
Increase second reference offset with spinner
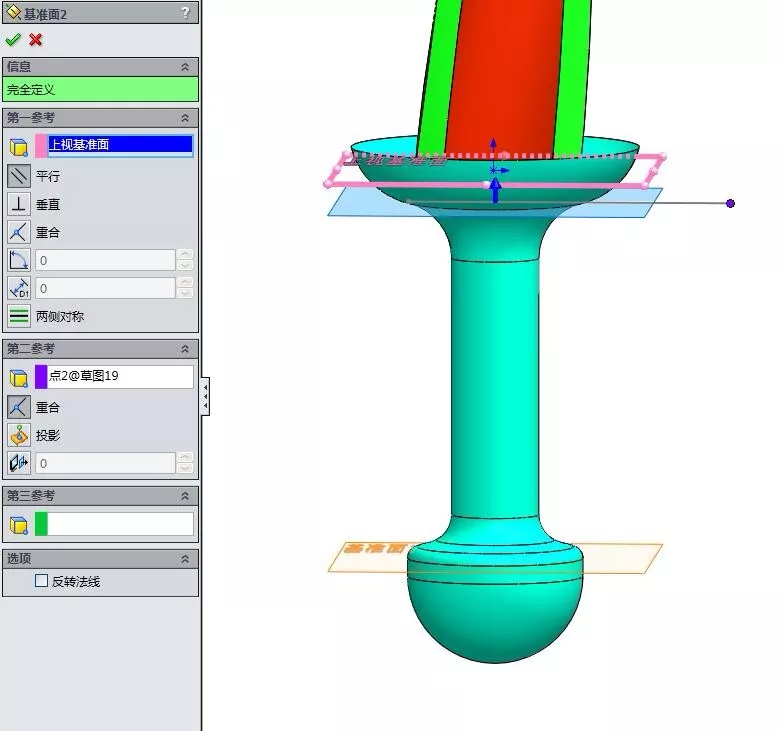click(185, 458)
